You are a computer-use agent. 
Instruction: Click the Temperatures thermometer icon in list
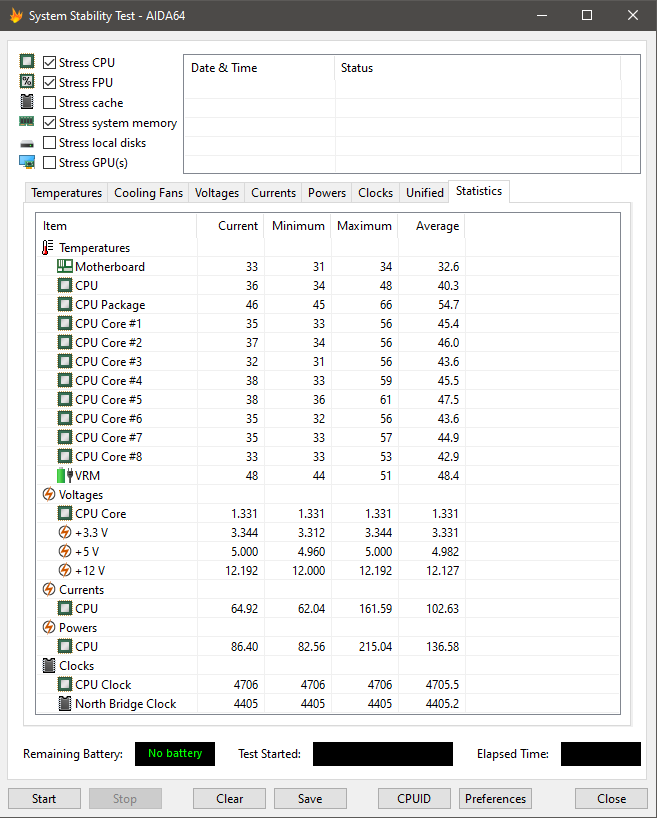coord(48,248)
